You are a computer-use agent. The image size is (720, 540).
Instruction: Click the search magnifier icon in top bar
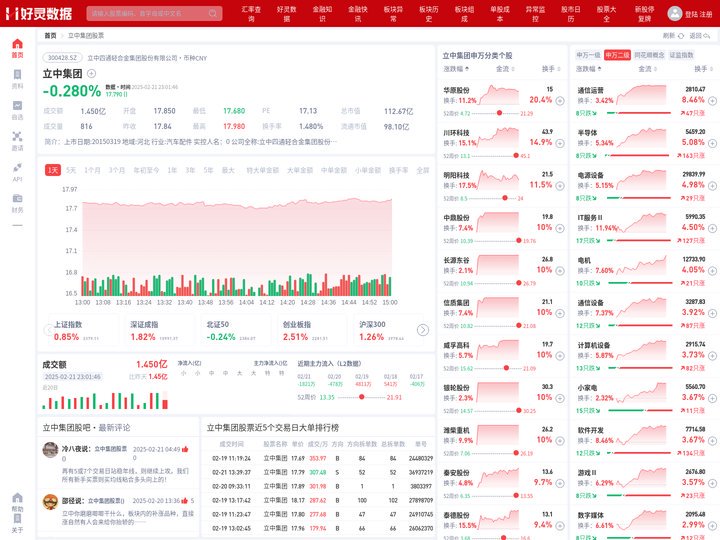pyautogui.click(x=213, y=13)
